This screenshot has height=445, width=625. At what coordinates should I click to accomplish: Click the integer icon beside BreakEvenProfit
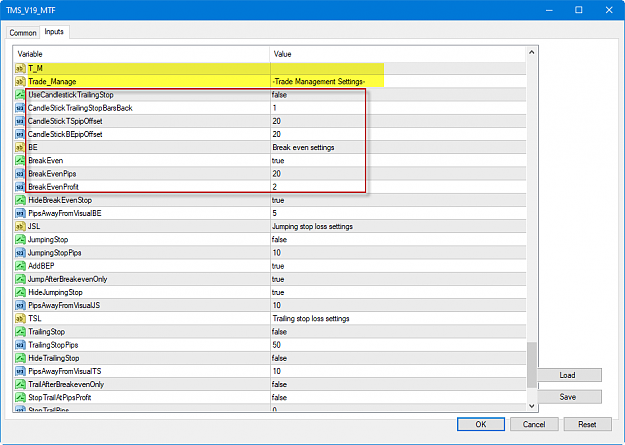20,187
